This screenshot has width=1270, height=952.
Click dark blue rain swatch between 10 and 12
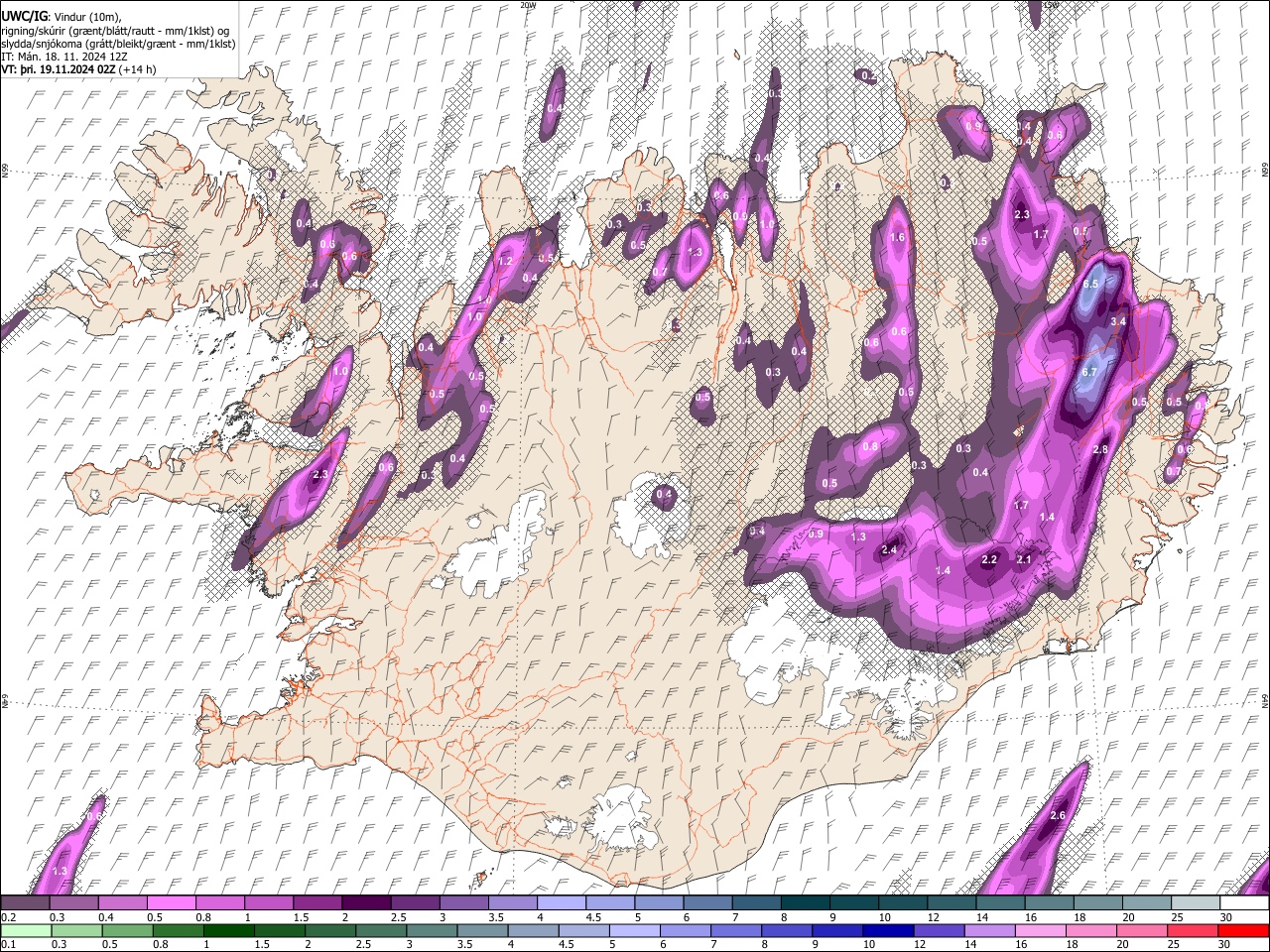point(888,930)
